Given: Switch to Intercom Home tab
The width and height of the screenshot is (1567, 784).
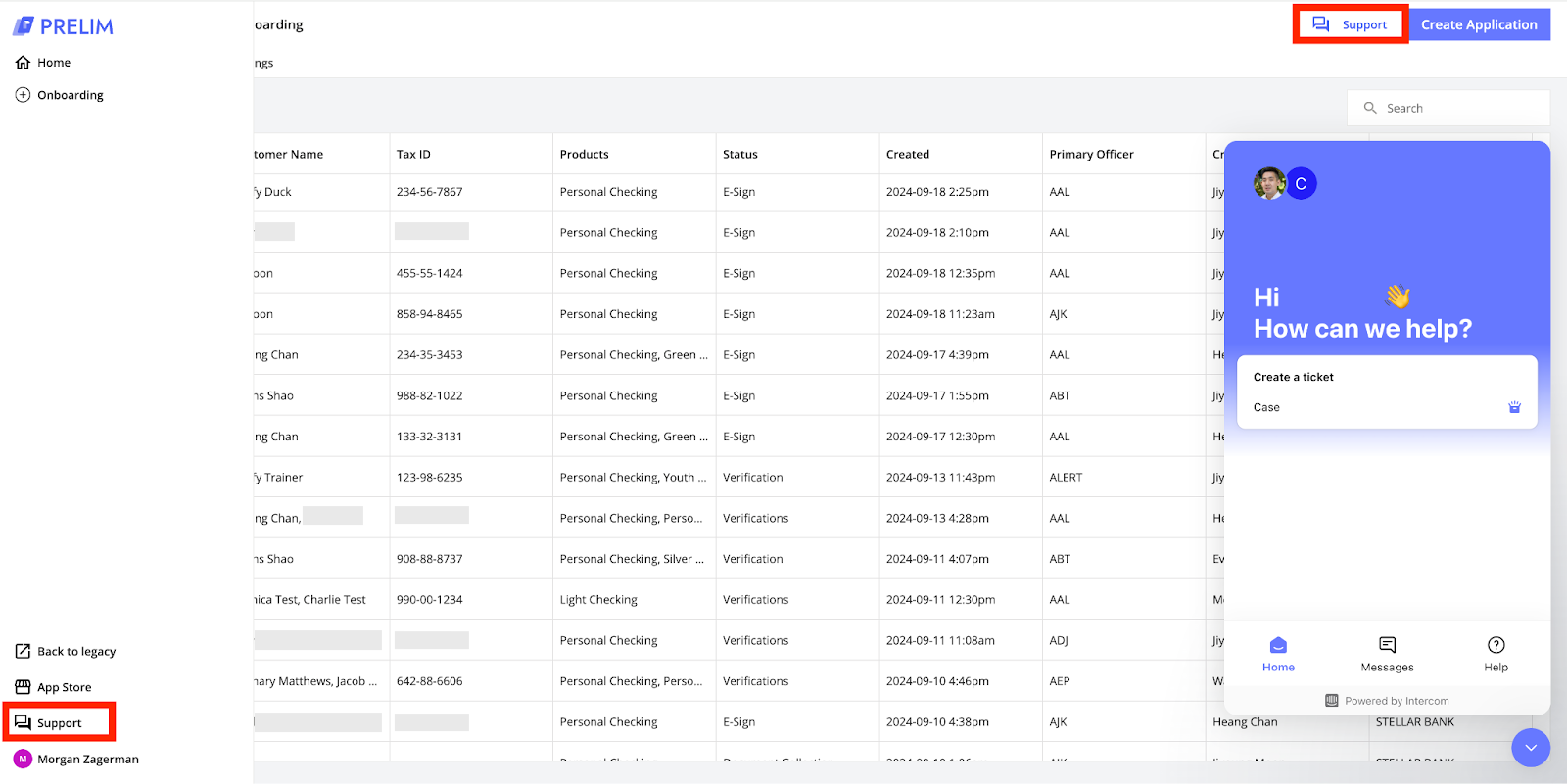Looking at the screenshot, I should pyautogui.click(x=1278, y=655).
